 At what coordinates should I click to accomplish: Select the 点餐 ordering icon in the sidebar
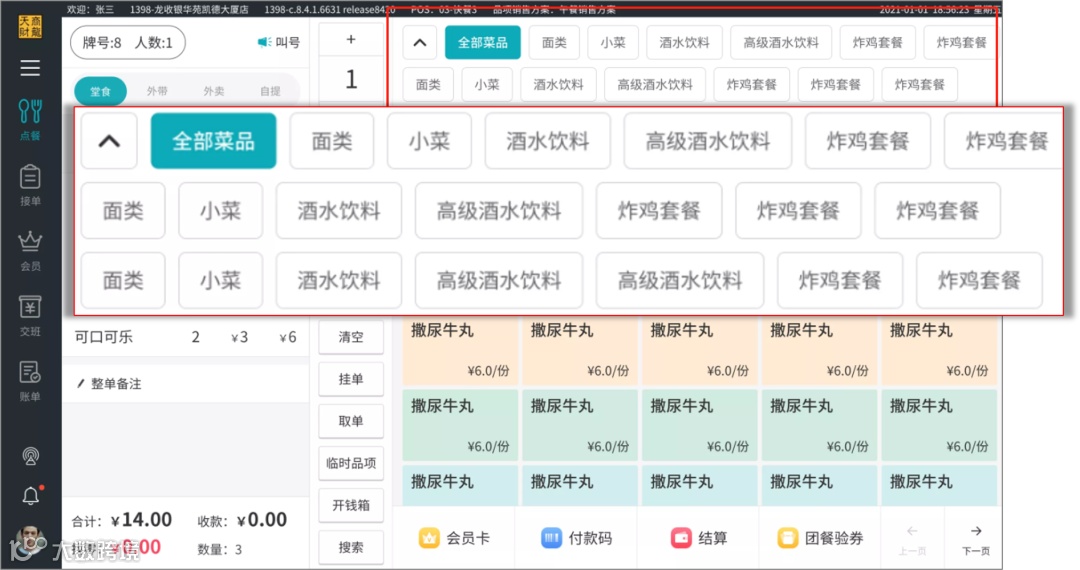pyautogui.click(x=30, y=119)
